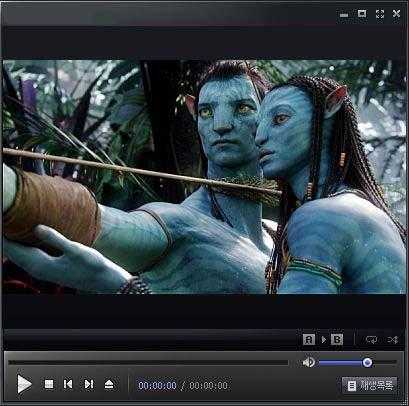Set A-B repeat end point B

(337, 340)
